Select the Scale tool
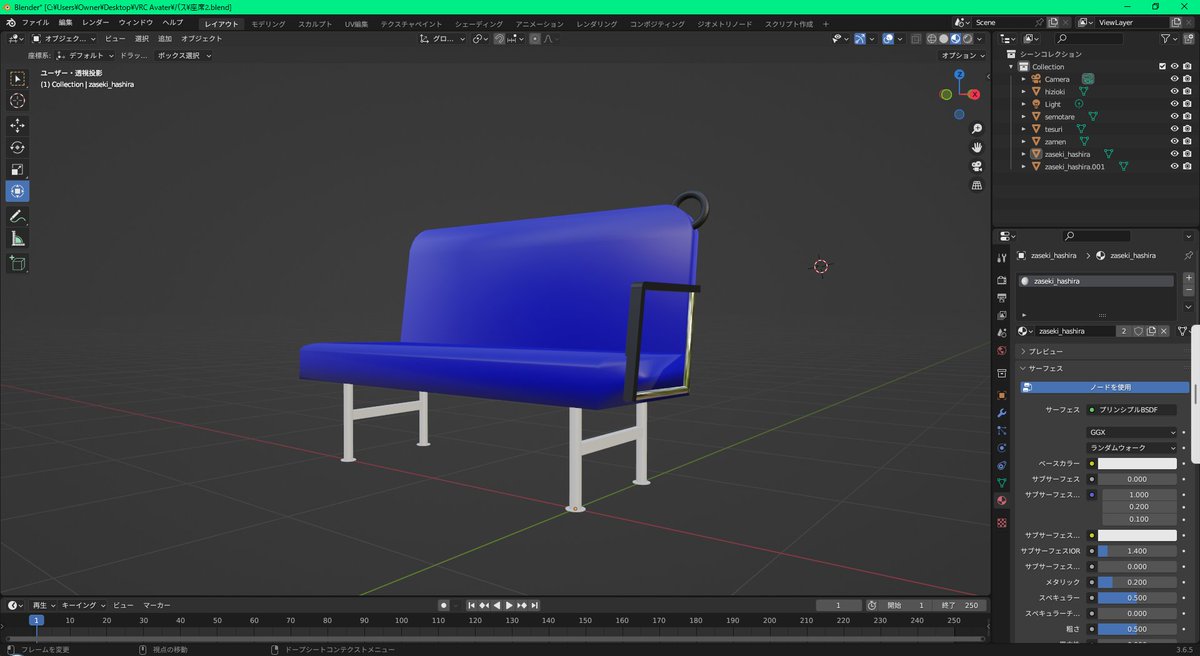1200x656 pixels. pos(18,169)
